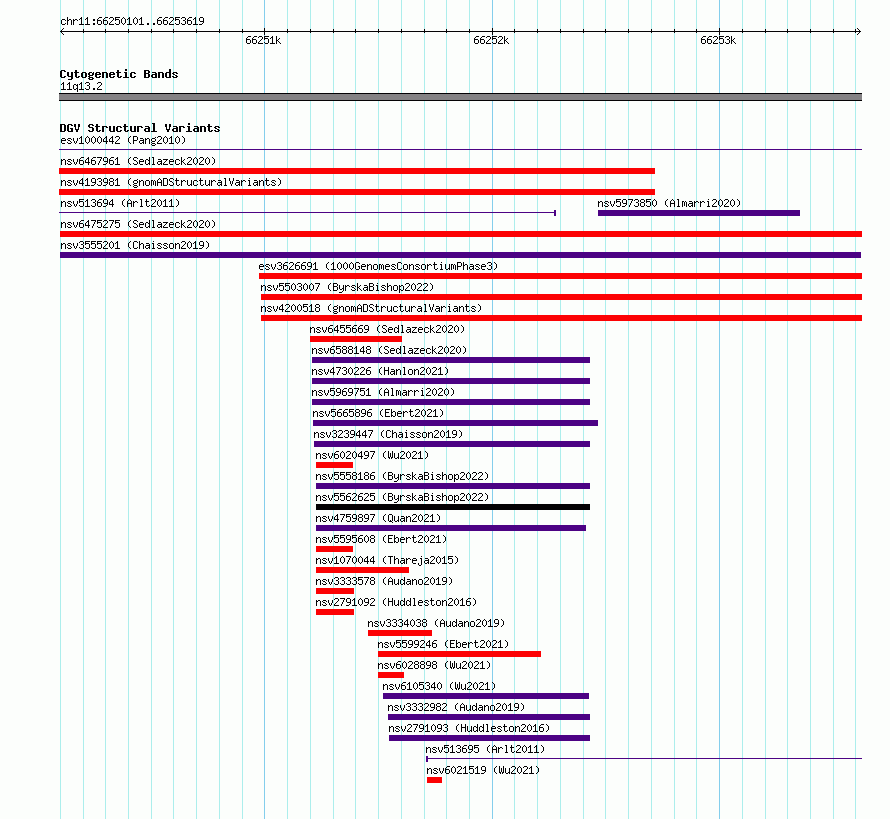
Task: Click the 66251k ruler position label
Action: [x=263, y=40]
